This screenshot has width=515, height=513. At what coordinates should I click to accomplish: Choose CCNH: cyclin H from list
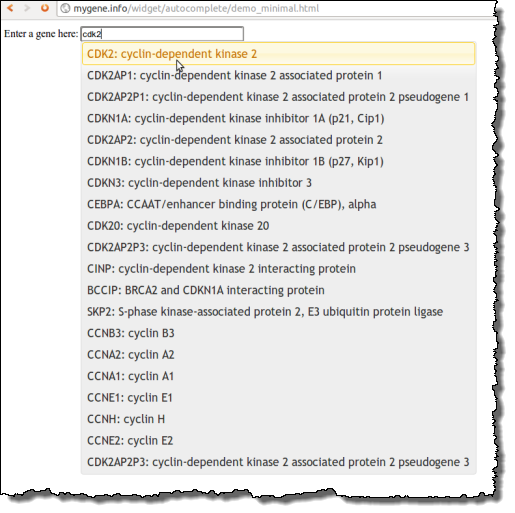[279, 419]
